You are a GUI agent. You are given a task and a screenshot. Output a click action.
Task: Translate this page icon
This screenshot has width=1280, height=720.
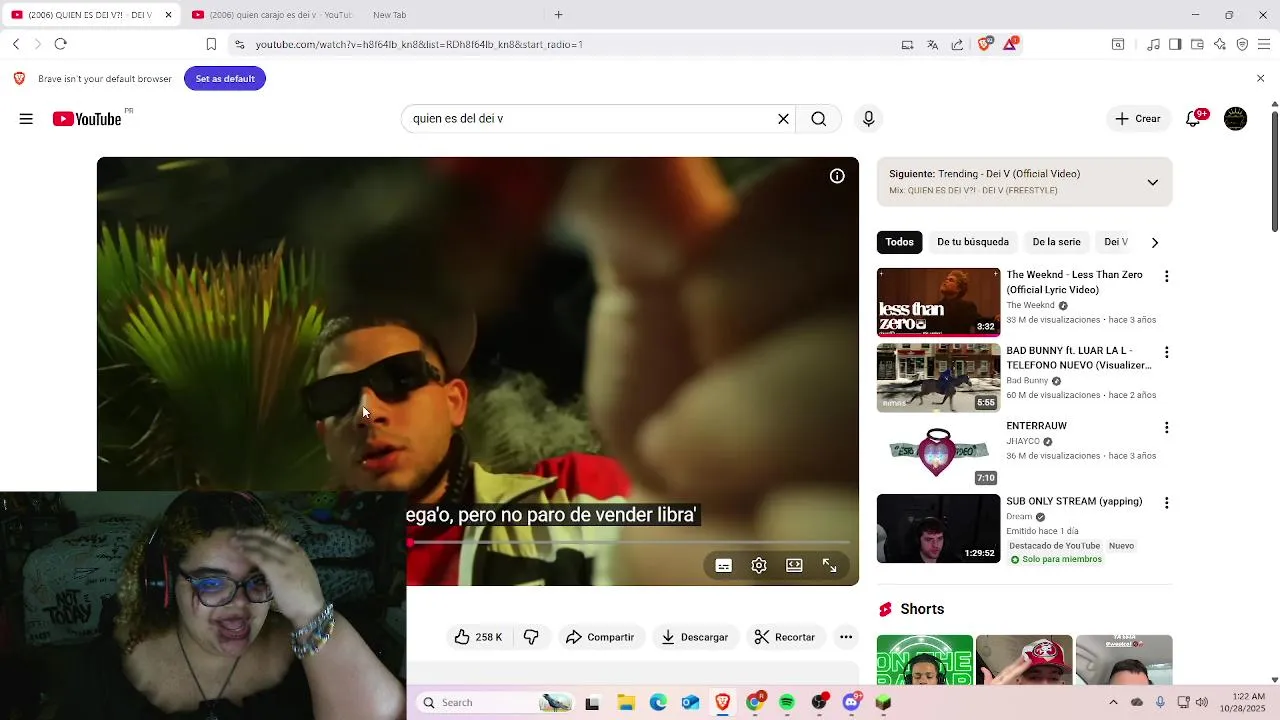click(933, 44)
